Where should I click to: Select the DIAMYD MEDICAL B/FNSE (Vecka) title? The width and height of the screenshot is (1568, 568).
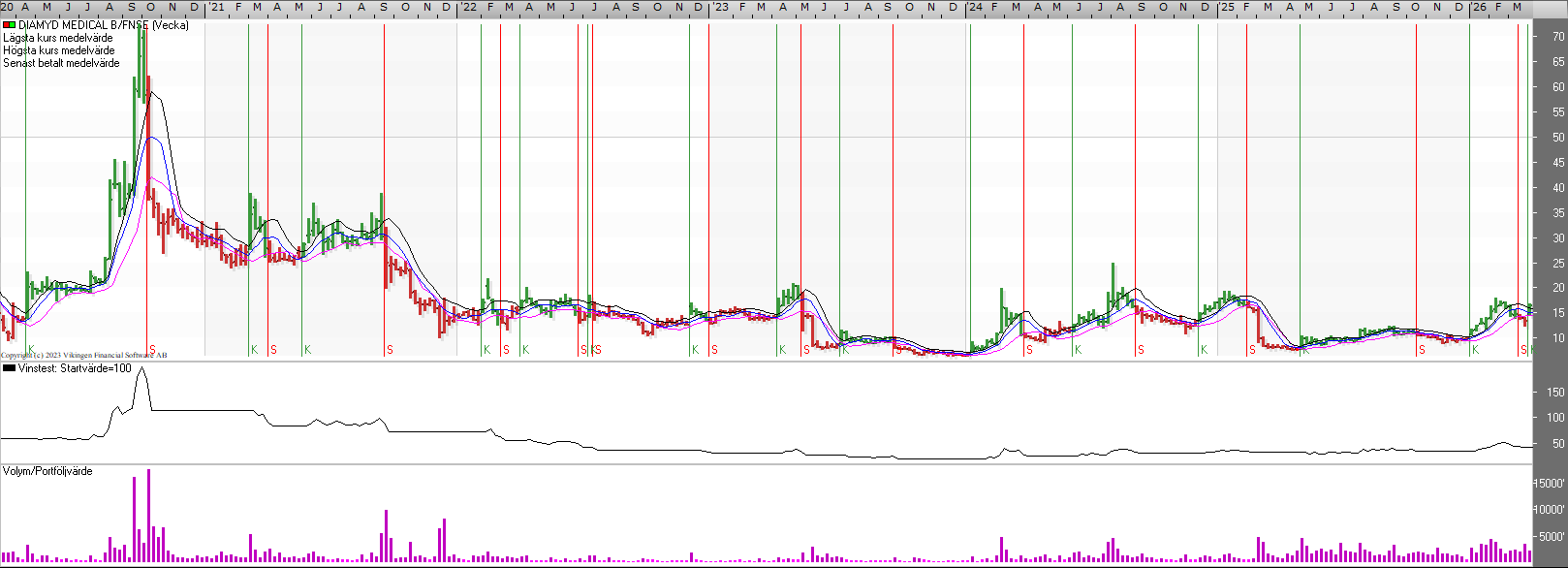(104, 25)
